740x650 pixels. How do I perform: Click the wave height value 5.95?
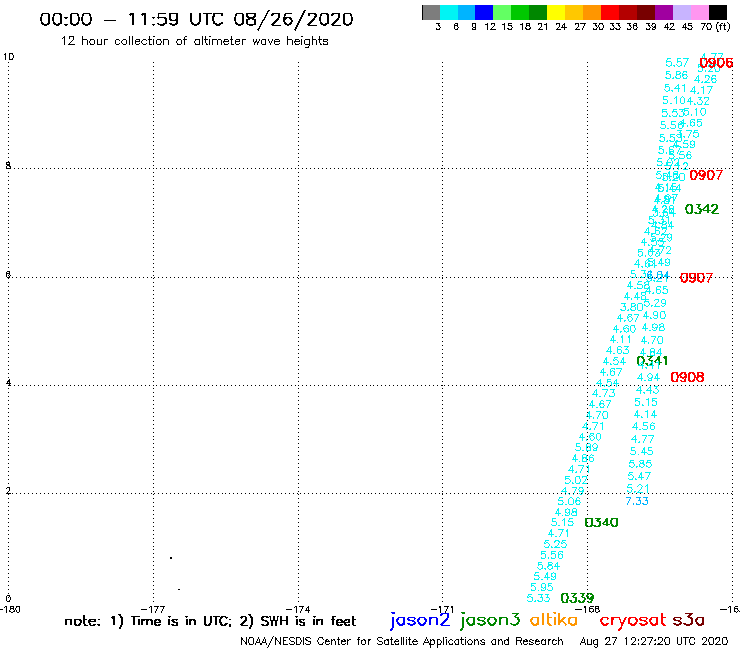(x=542, y=587)
